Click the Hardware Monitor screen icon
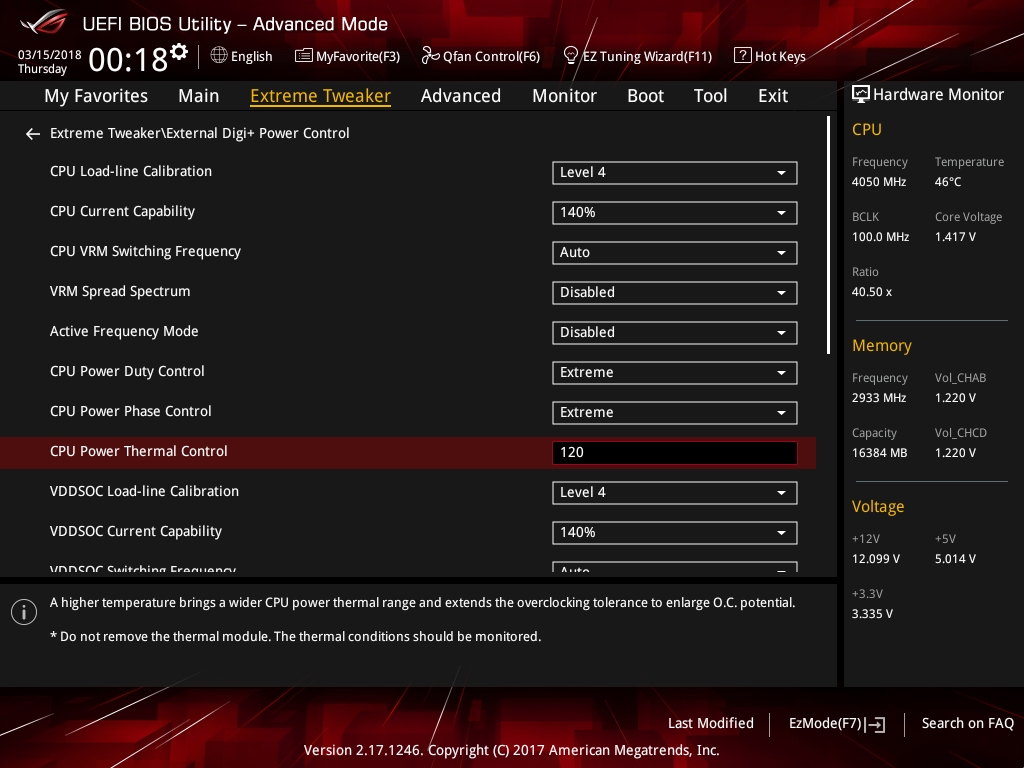Screen dimensions: 1024x768 (x=861, y=94)
